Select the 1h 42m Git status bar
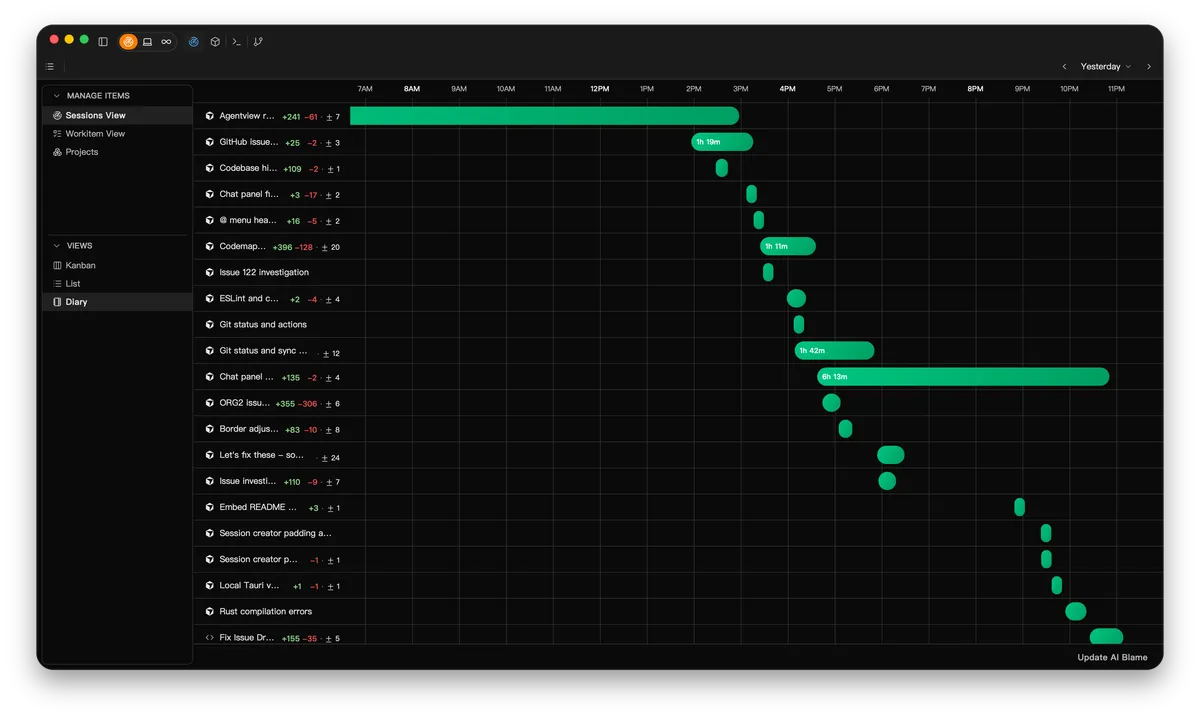The height and width of the screenshot is (718, 1200). (834, 351)
